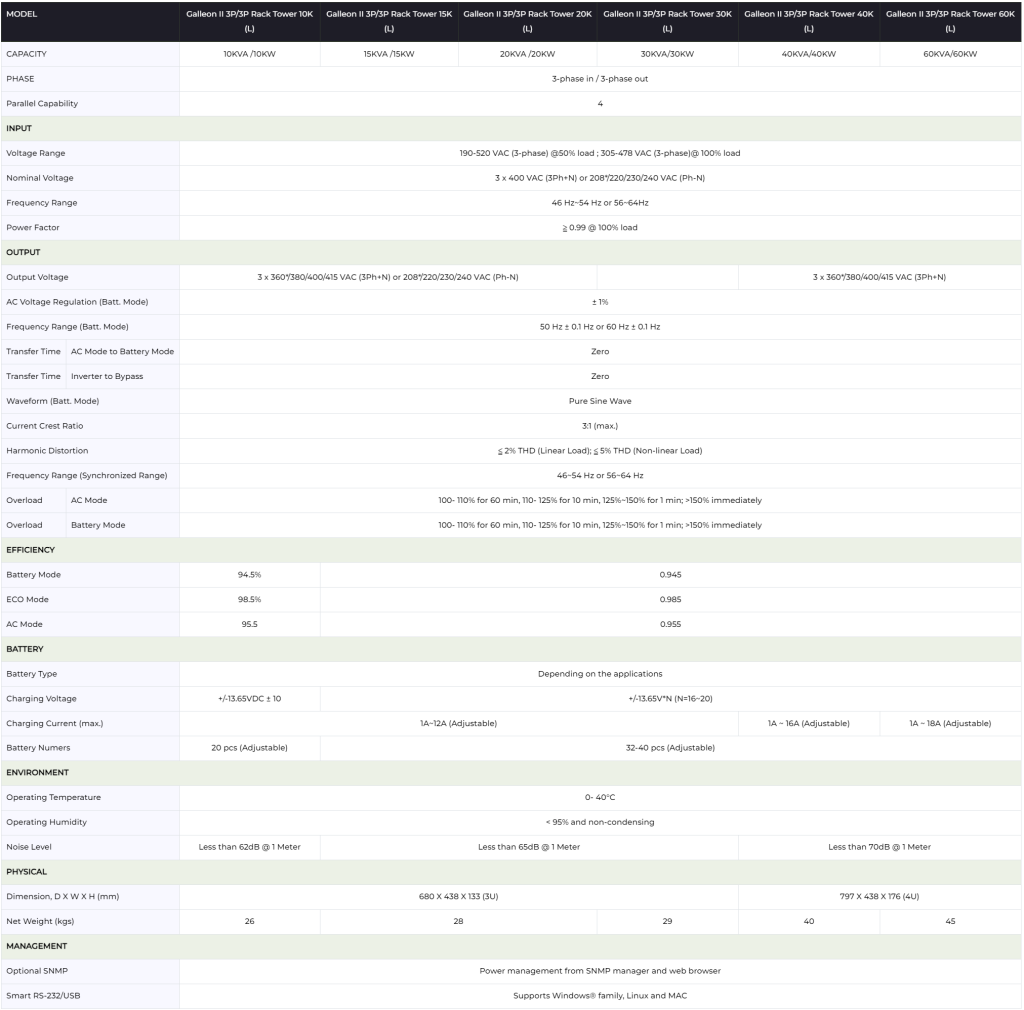Click the 15KVA /15KW capacity cell
Screen dimensions: 1024x1010
tap(389, 54)
